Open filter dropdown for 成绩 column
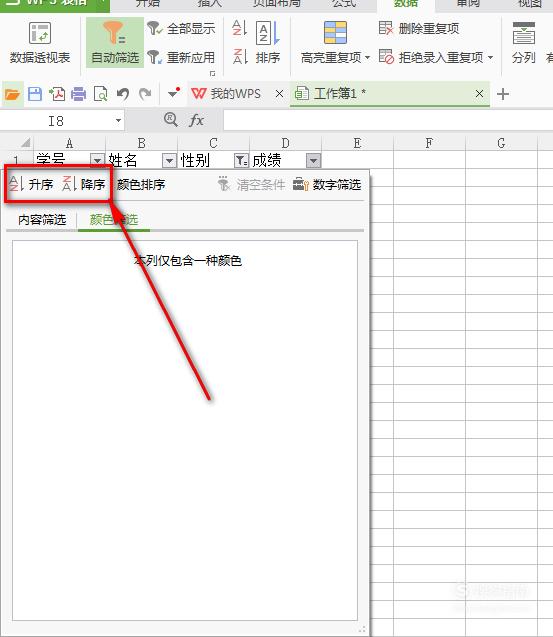553x637 pixels. [x=313, y=161]
